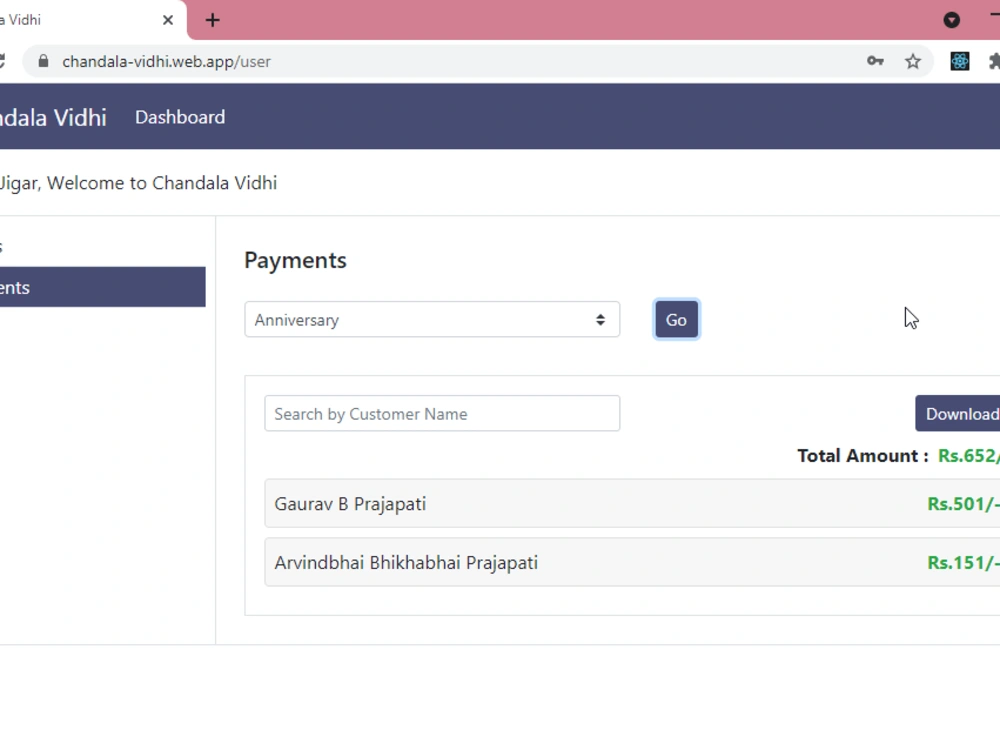This screenshot has width=1000, height=750.
Task: Open the Anniversary category dropdown
Action: (x=432, y=320)
